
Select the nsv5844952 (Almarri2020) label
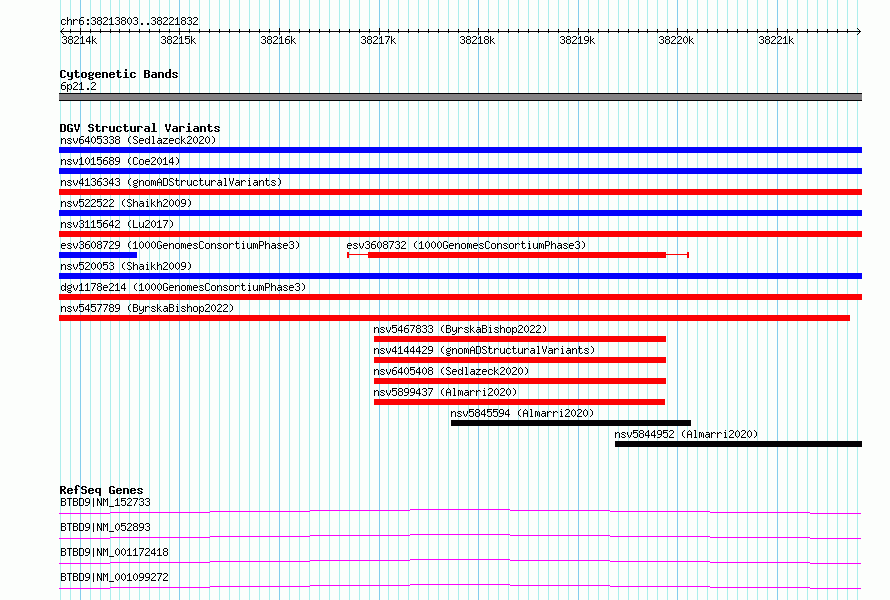686,434
